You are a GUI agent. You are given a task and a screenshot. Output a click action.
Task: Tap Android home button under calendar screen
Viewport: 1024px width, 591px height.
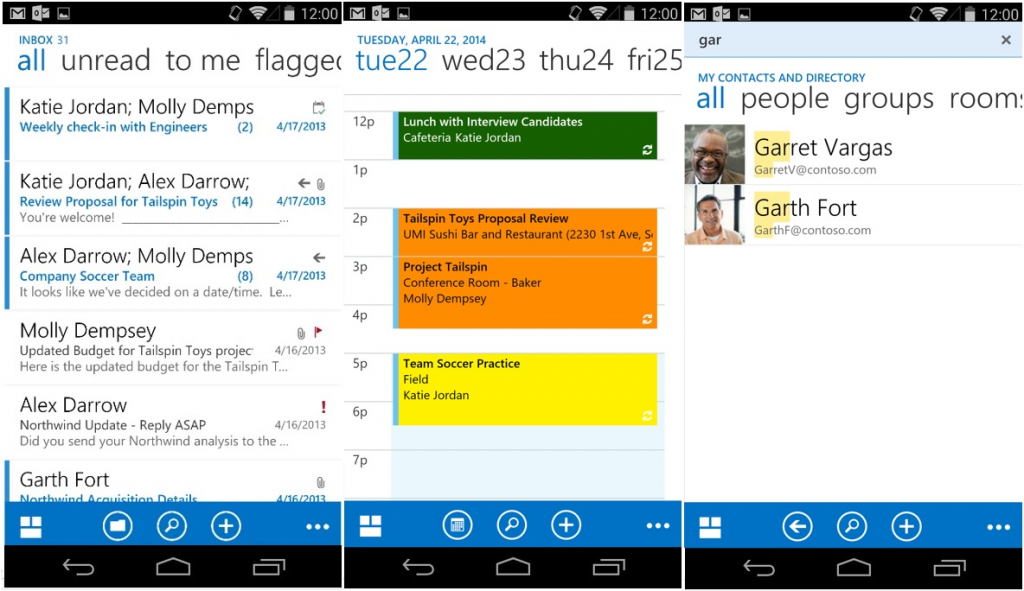tap(513, 566)
